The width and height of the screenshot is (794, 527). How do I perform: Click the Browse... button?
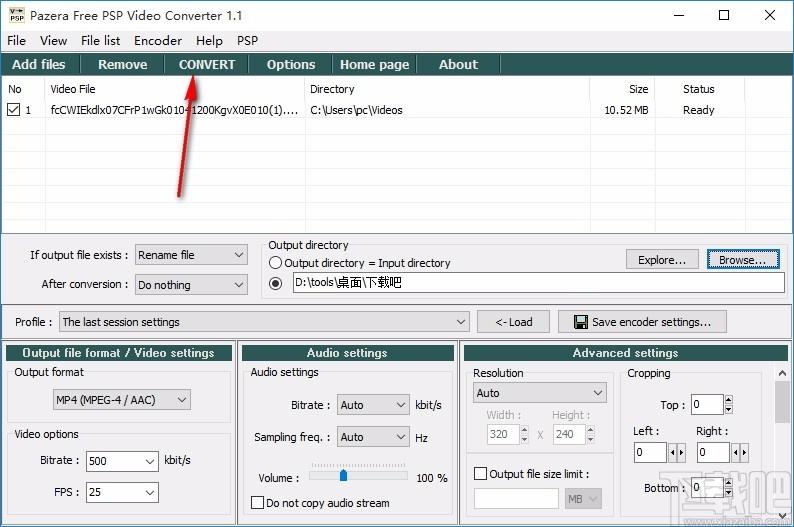(x=743, y=260)
